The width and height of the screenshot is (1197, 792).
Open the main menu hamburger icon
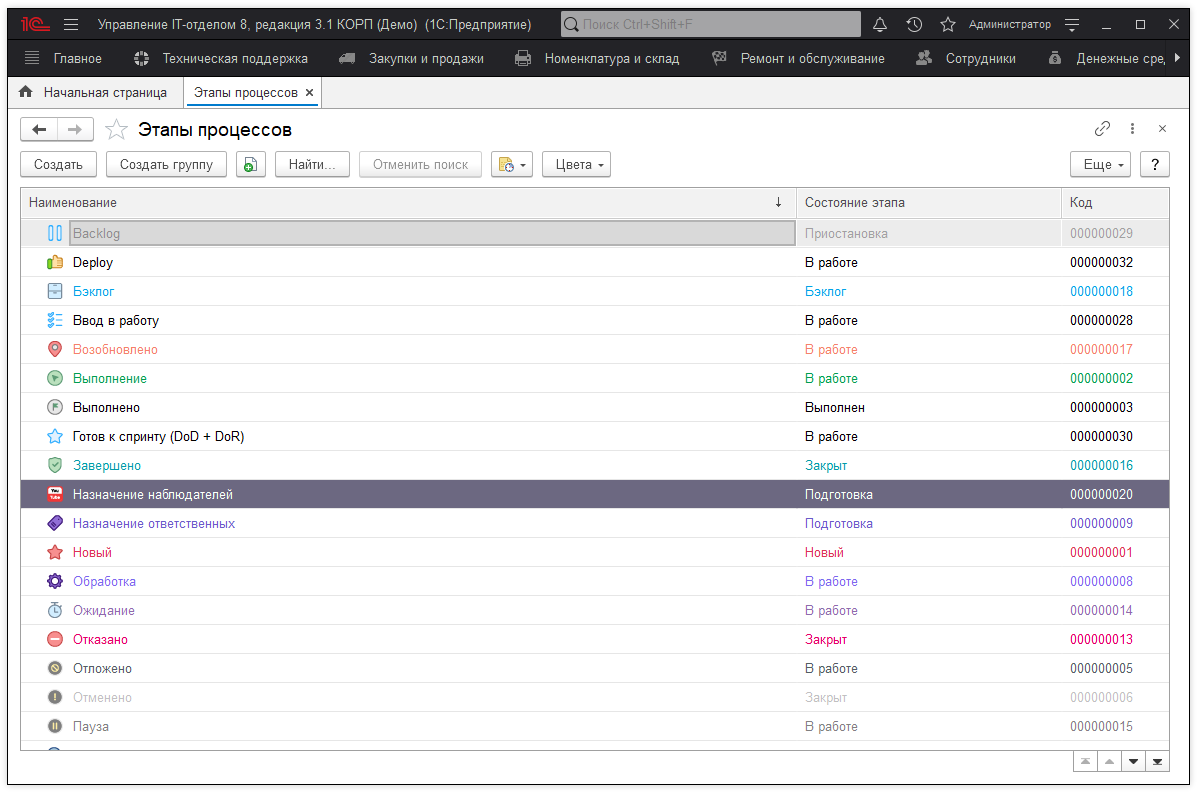coord(70,24)
